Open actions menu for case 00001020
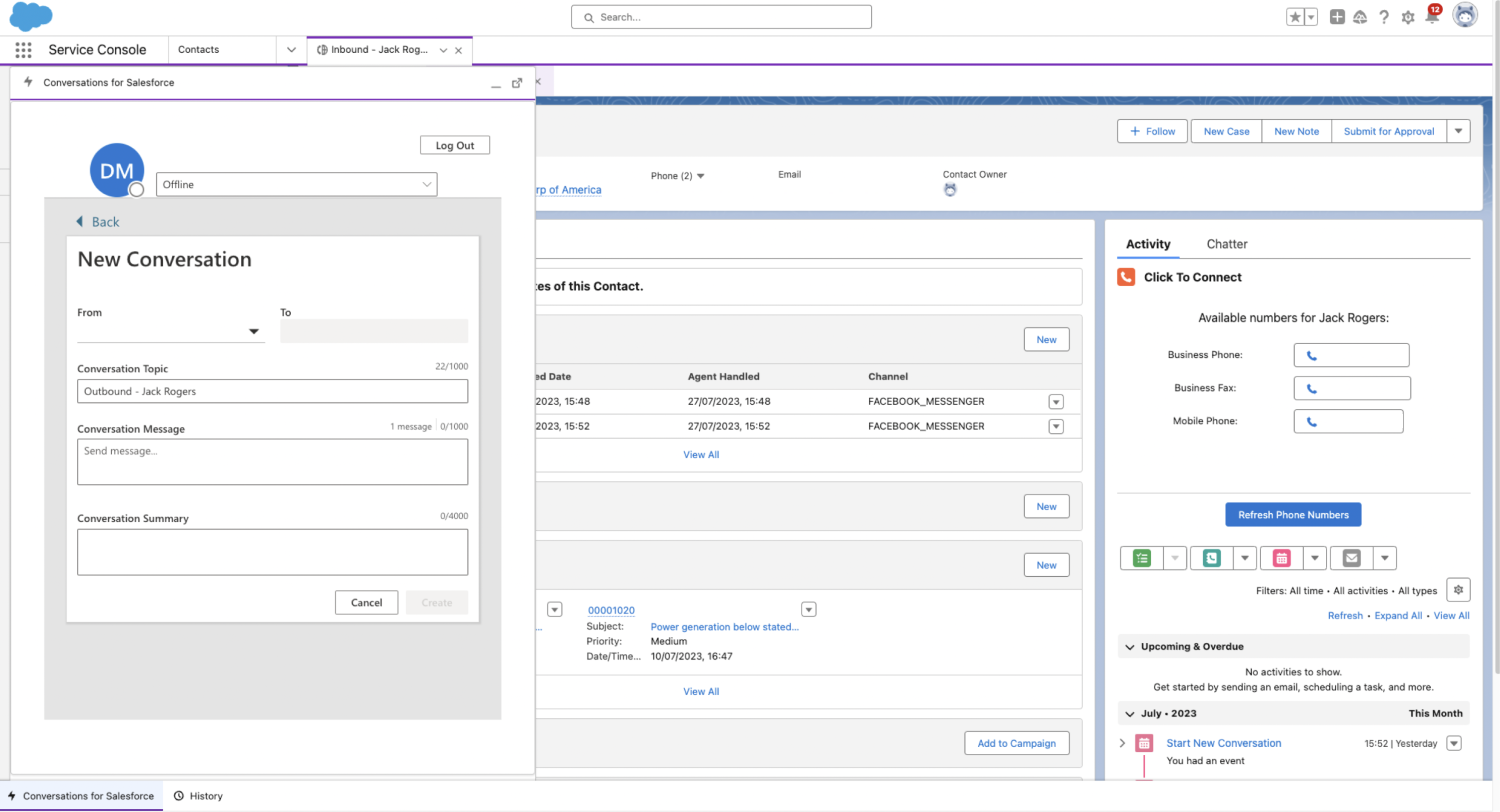The image size is (1500, 812). tap(809, 609)
